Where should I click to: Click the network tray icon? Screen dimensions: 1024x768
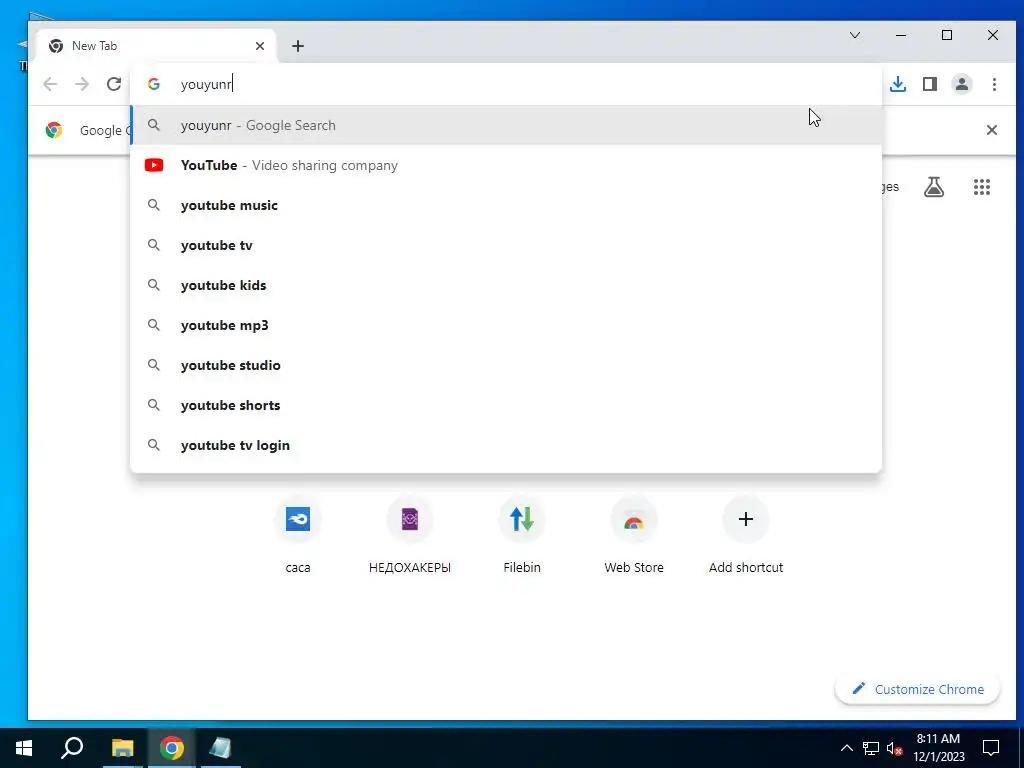pyautogui.click(x=871, y=748)
